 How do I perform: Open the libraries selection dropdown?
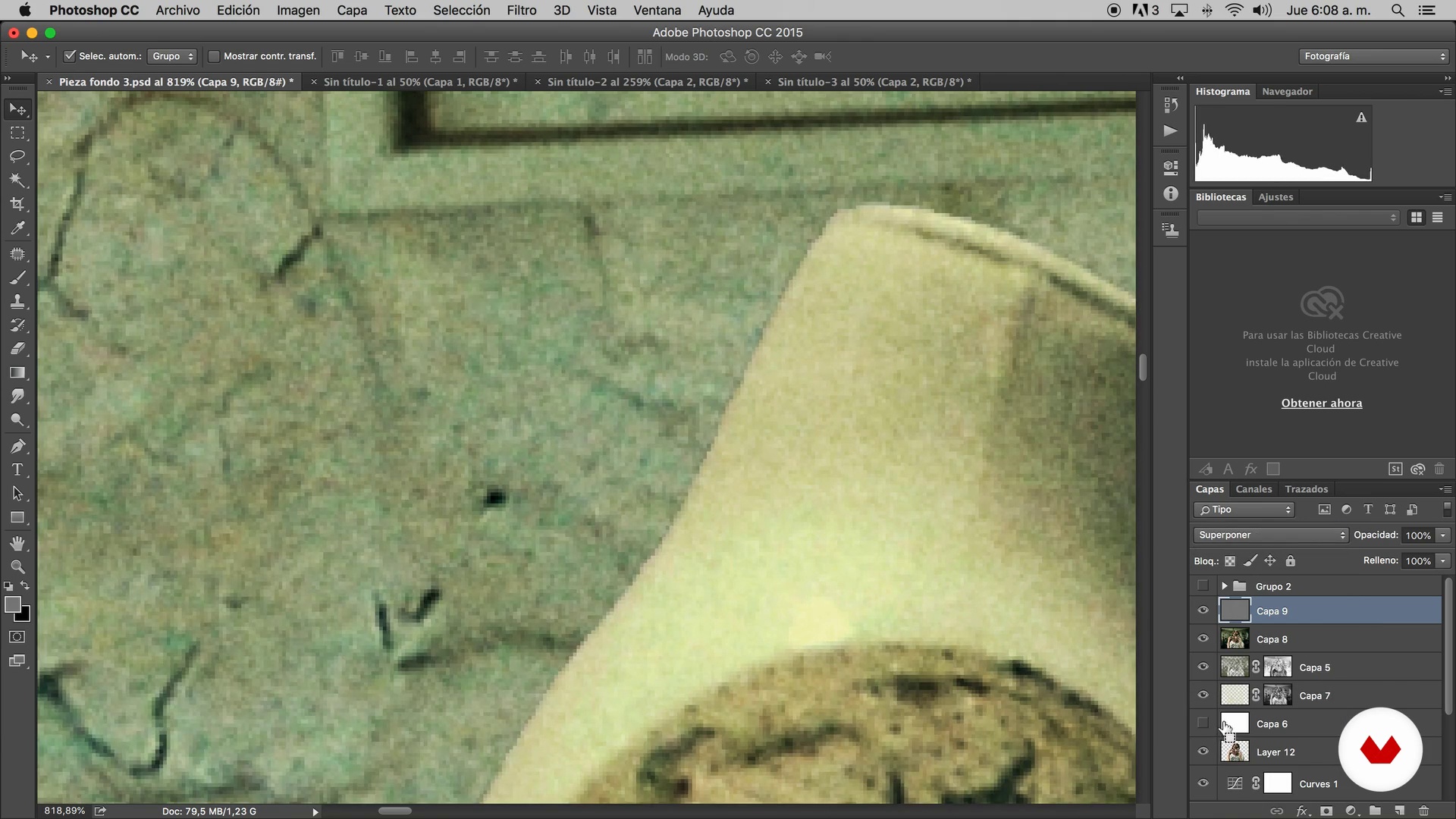pos(1298,218)
